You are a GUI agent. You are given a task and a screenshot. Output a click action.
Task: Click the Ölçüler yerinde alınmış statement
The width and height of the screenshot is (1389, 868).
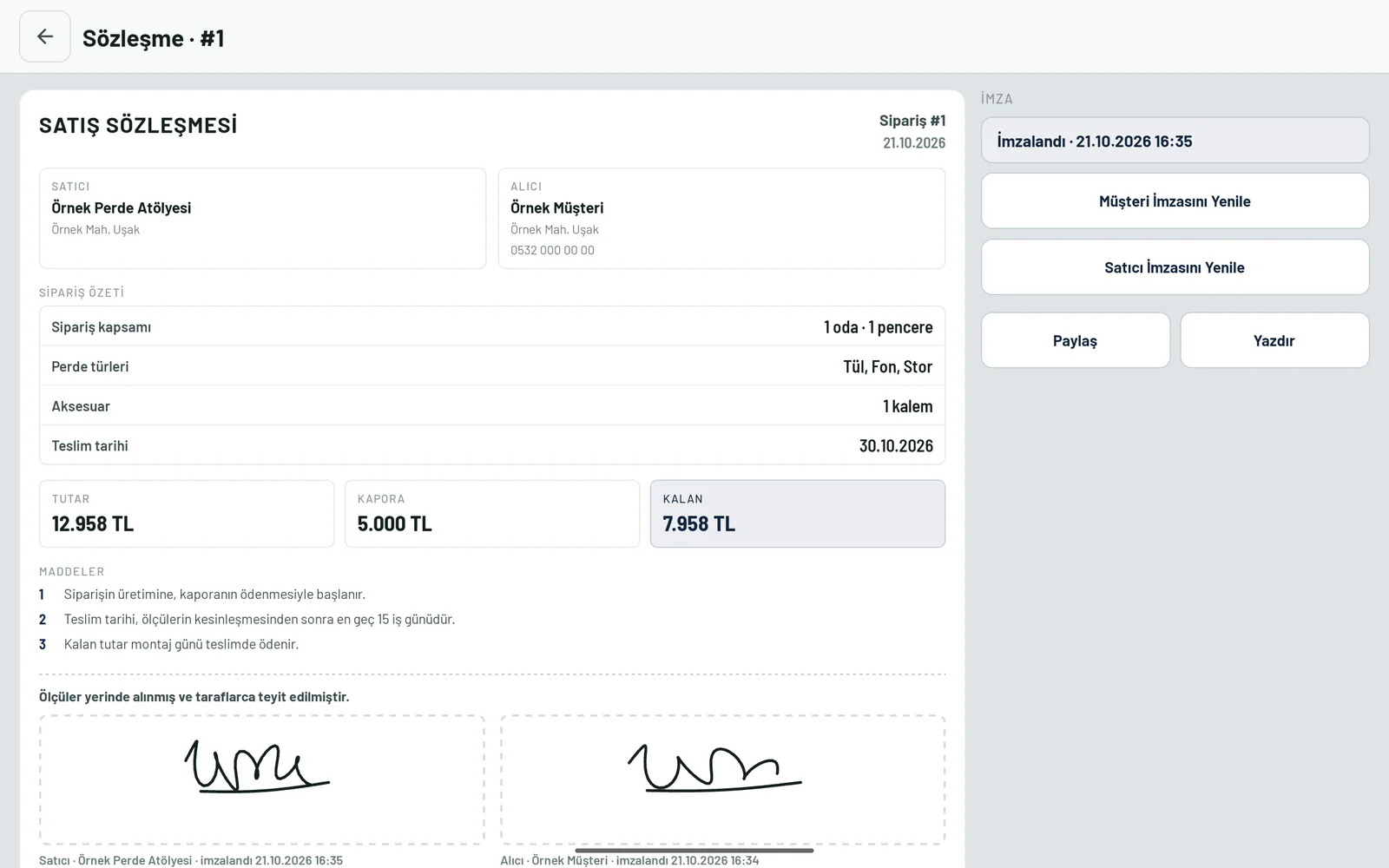pos(194,696)
